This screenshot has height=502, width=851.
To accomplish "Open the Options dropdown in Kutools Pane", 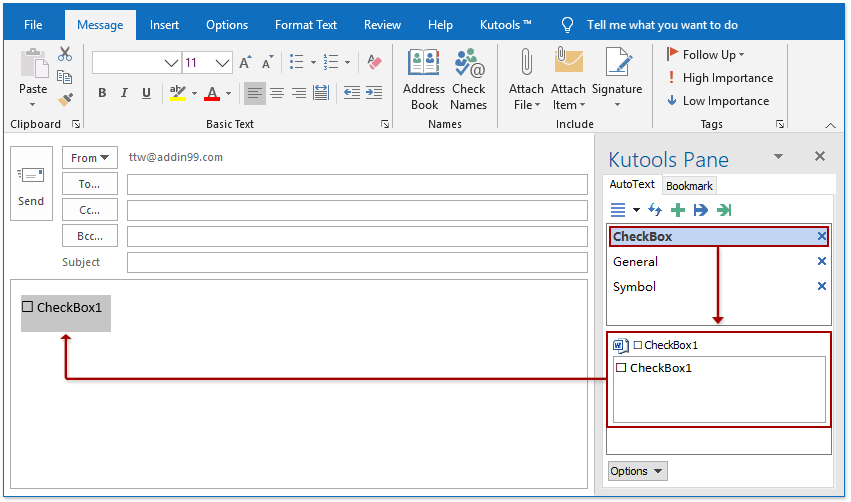I will [x=637, y=471].
